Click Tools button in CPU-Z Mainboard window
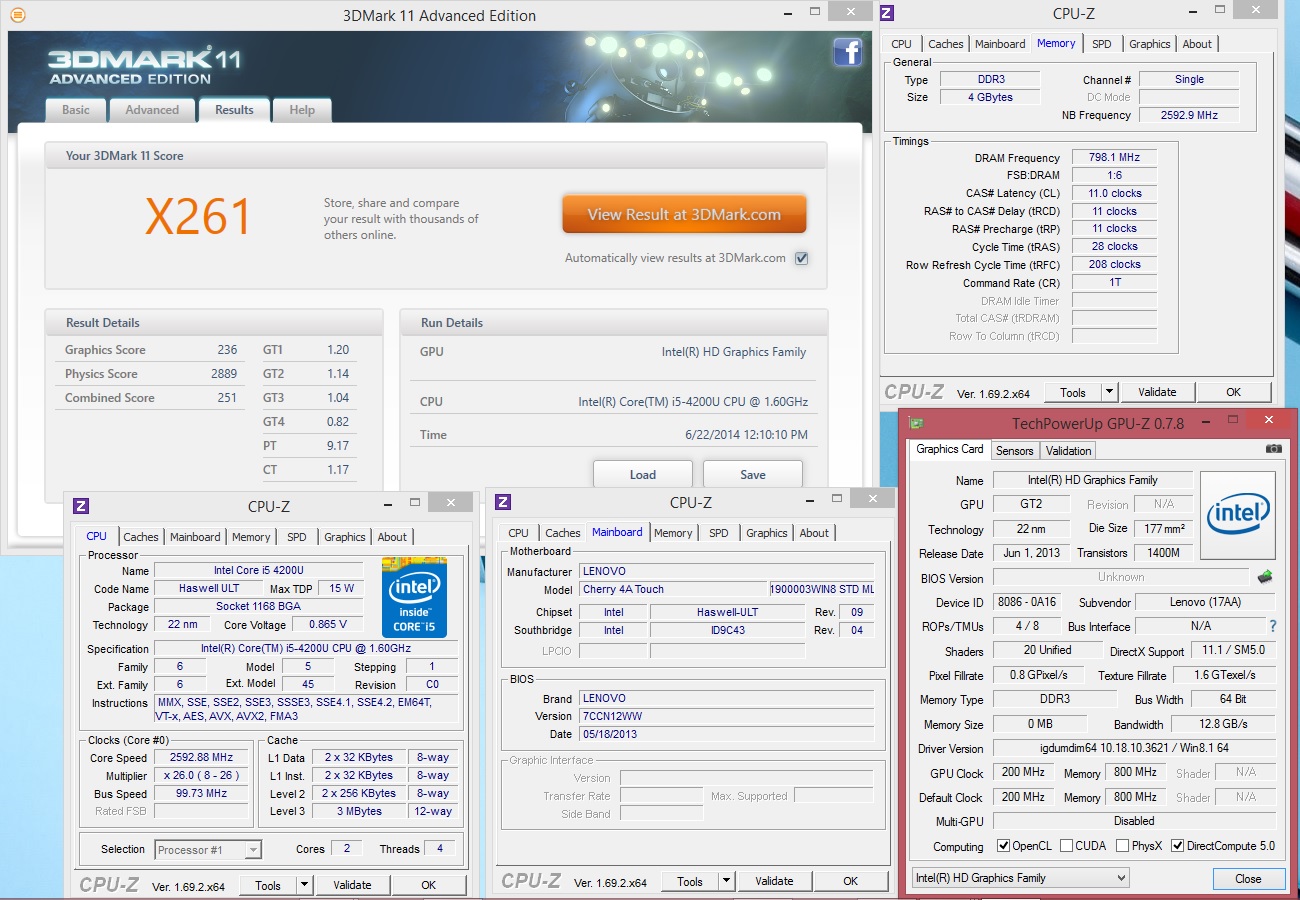The width and height of the screenshot is (1300, 900). tap(690, 881)
